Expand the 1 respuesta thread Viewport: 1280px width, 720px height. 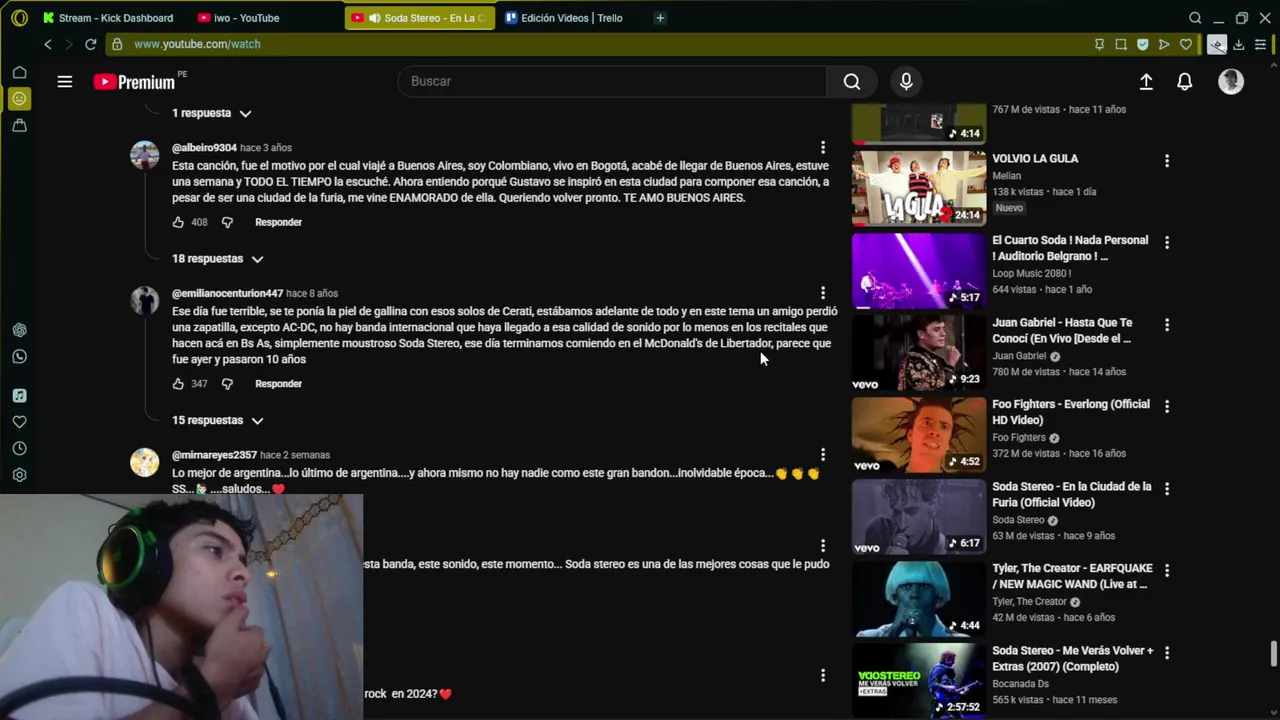pos(211,113)
